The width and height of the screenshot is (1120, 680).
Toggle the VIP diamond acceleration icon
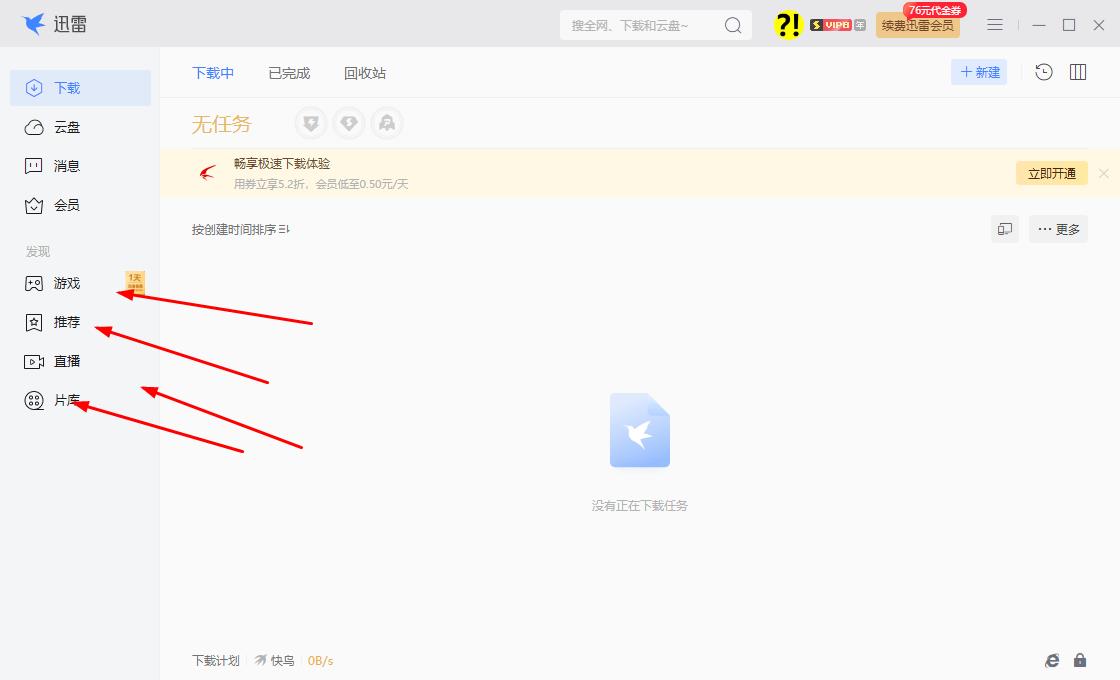click(348, 123)
